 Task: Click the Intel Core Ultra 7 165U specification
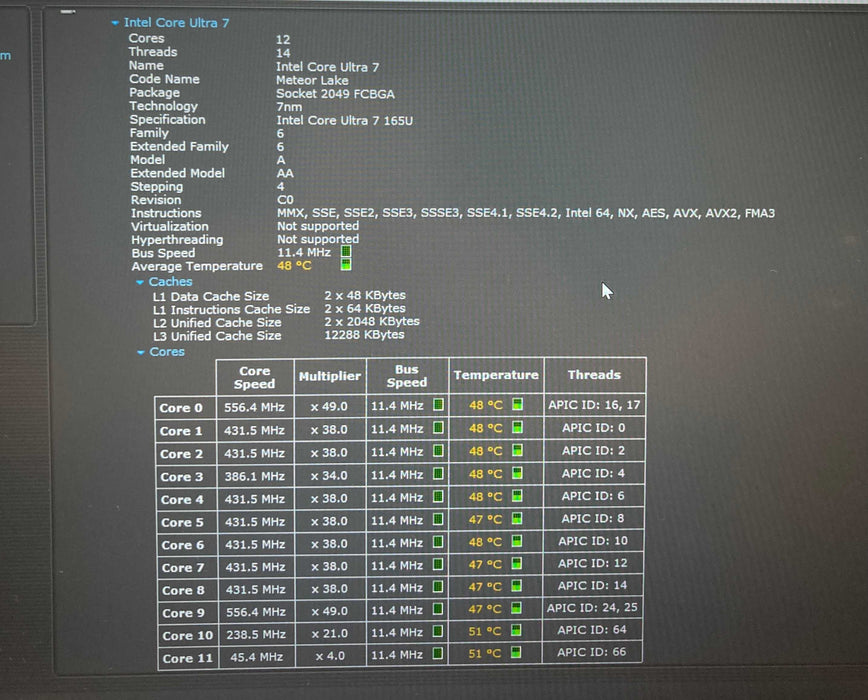click(x=345, y=121)
